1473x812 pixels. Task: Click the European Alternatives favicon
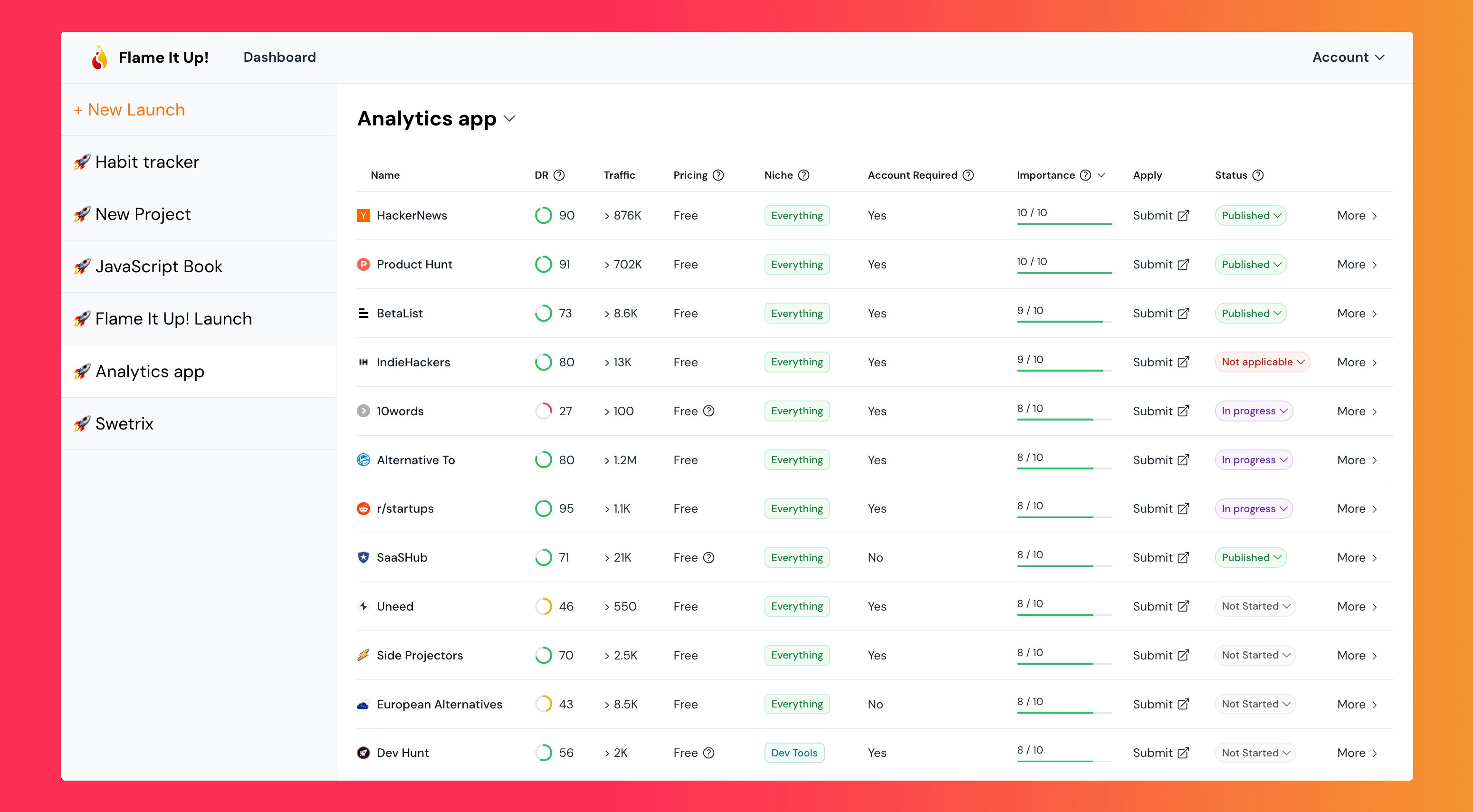(x=363, y=705)
